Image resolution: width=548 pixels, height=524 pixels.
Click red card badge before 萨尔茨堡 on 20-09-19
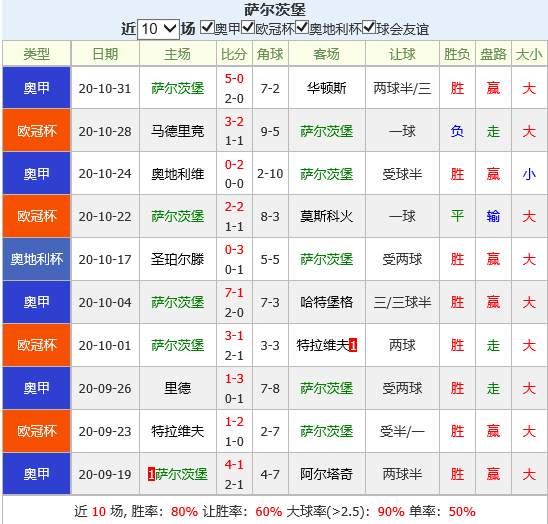click(x=151, y=474)
